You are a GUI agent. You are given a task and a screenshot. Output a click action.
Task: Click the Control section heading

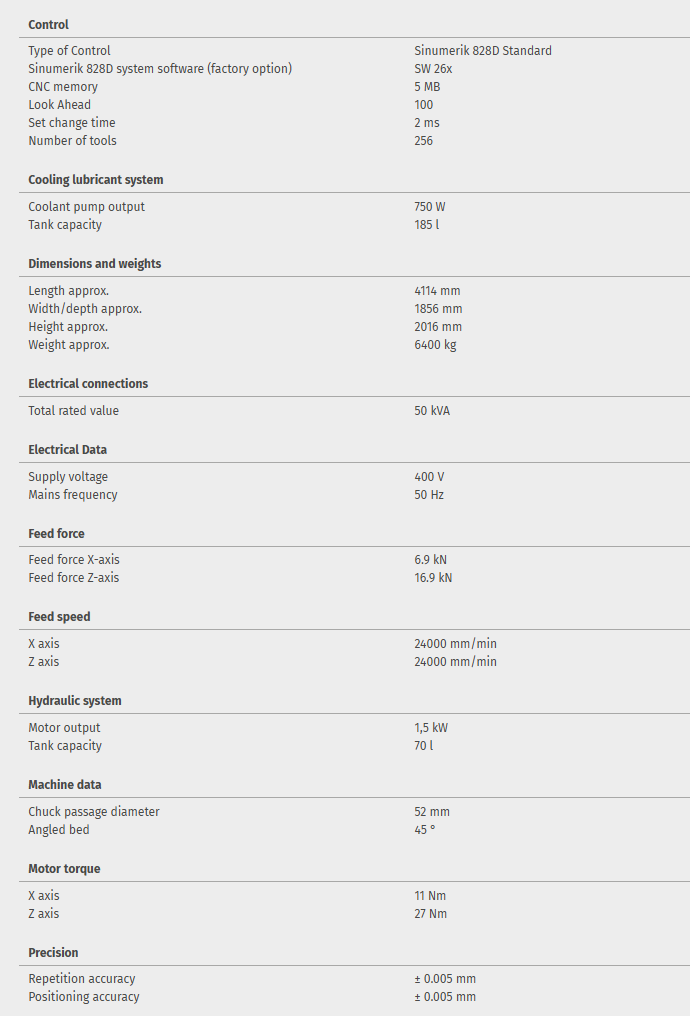click(x=48, y=24)
